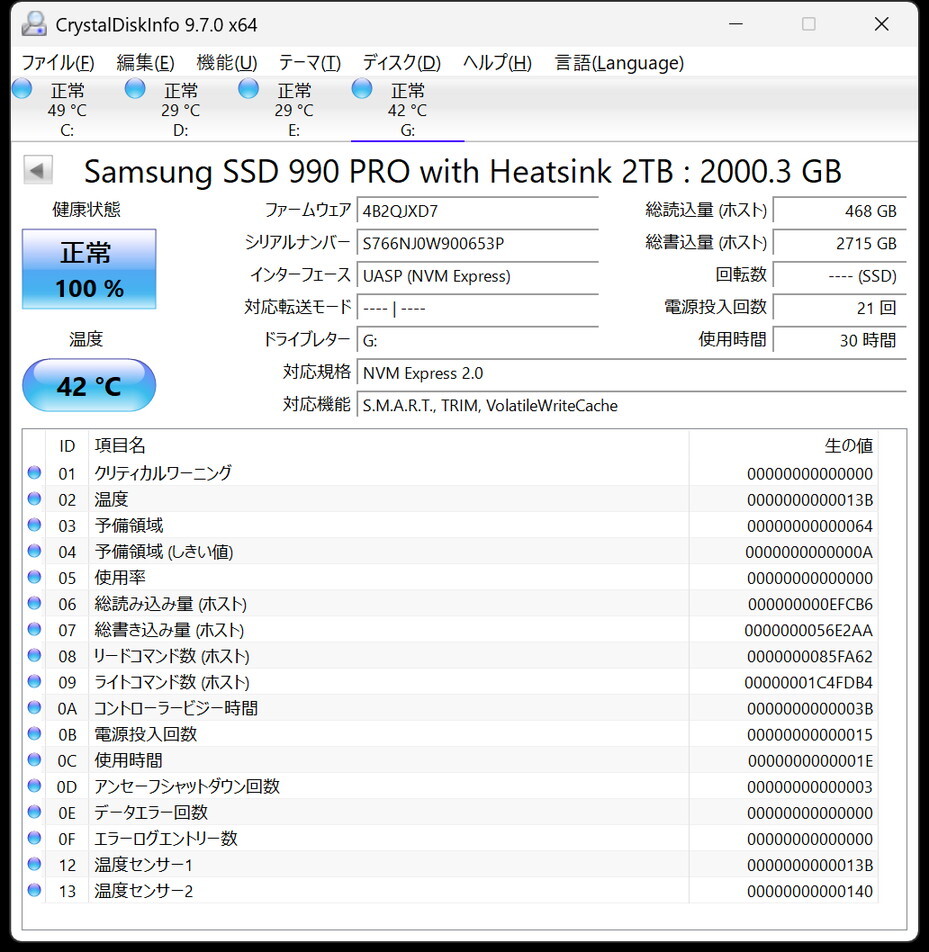
Task: Click status orb for 03 予備領域 row
Action: (x=35, y=525)
